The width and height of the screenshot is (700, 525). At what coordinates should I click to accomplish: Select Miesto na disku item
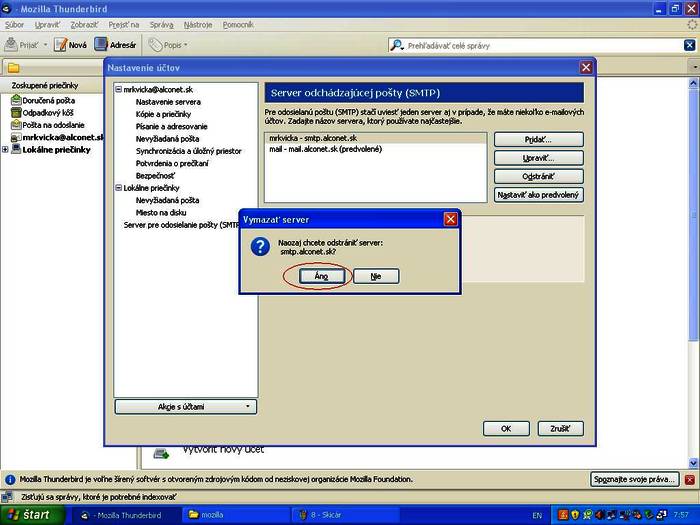tap(161, 212)
